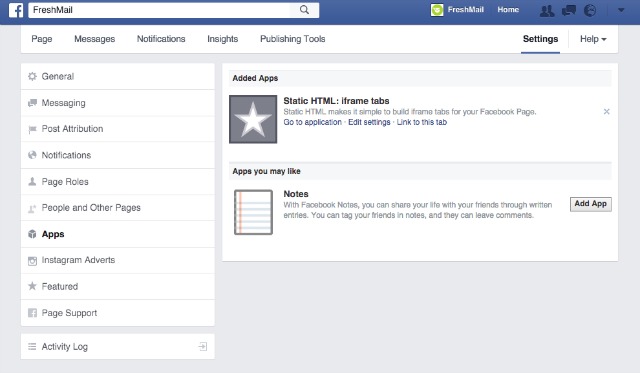This screenshot has height=373, width=640.
Task: Click the Facebook logo icon
Action: coord(16,10)
